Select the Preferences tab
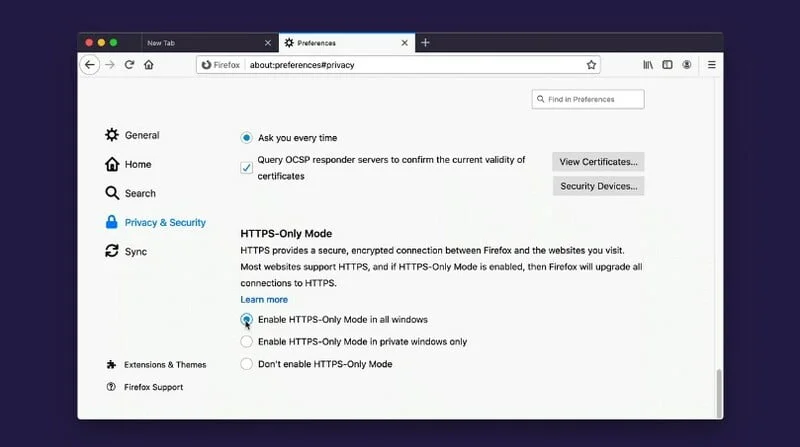The image size is (800, 447). click(347, 43)
